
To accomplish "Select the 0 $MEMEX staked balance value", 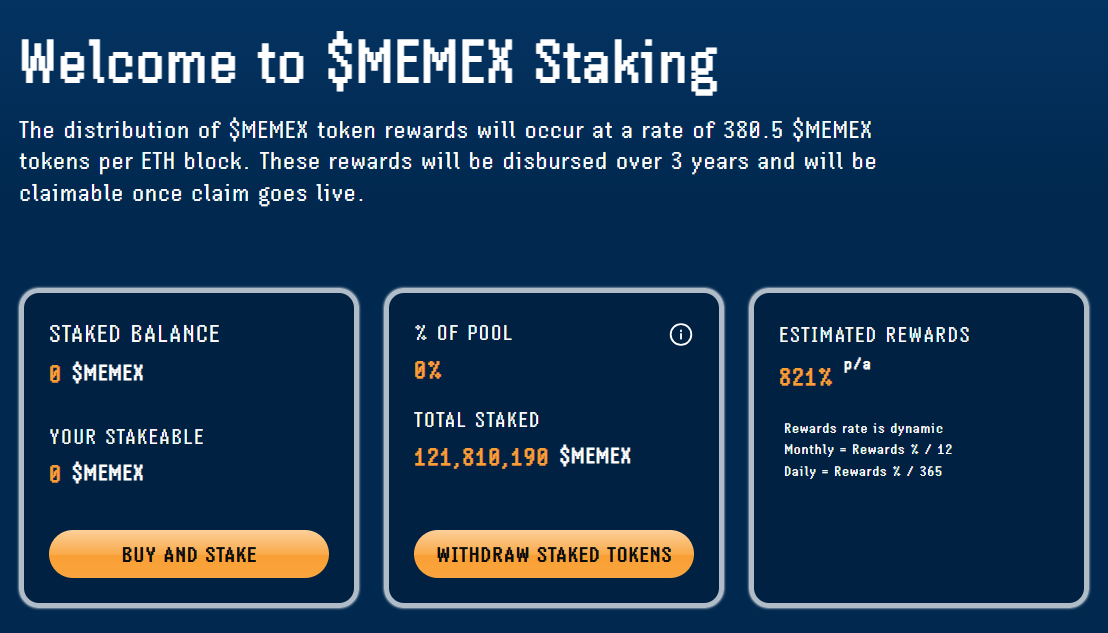I will [x=95, y=372].
